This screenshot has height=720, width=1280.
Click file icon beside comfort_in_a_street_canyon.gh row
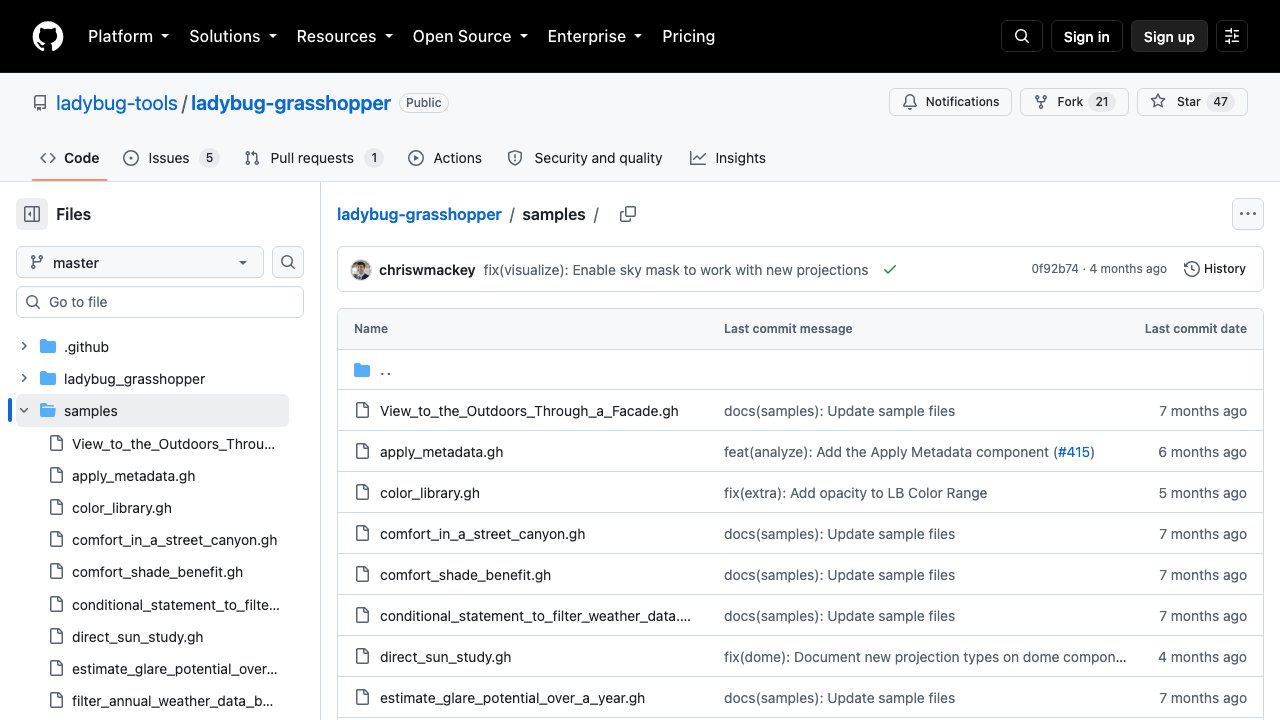[x=362, y=534]
